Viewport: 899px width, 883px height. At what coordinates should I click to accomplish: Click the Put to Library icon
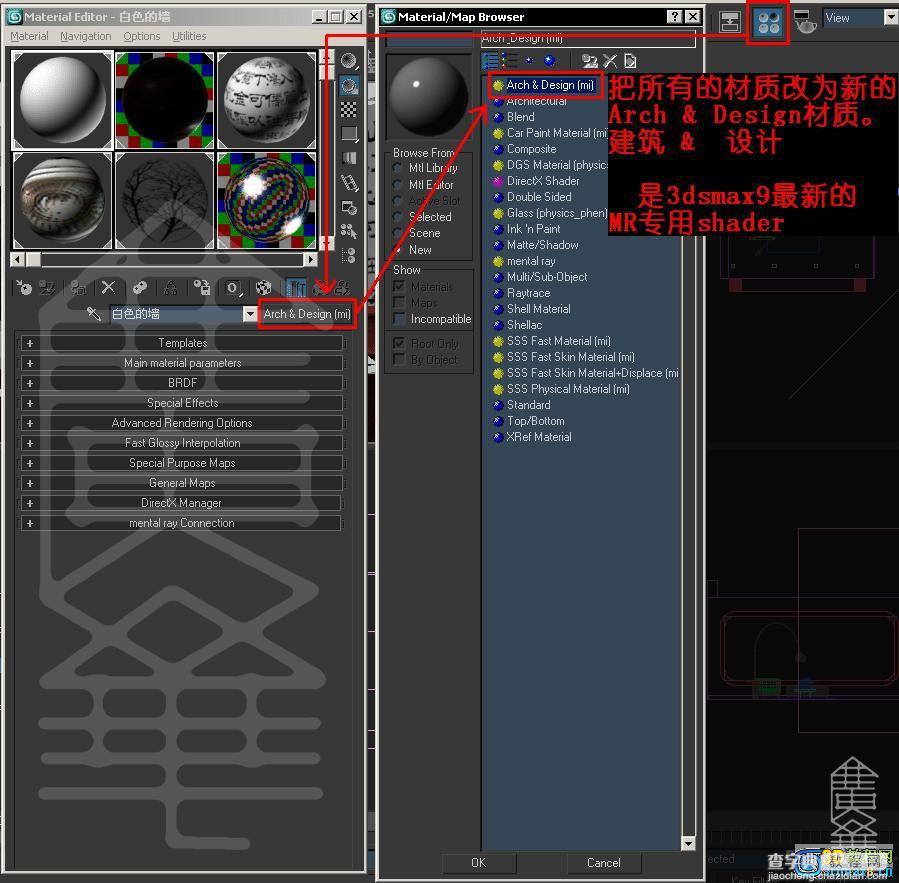(x=201, y=287)
